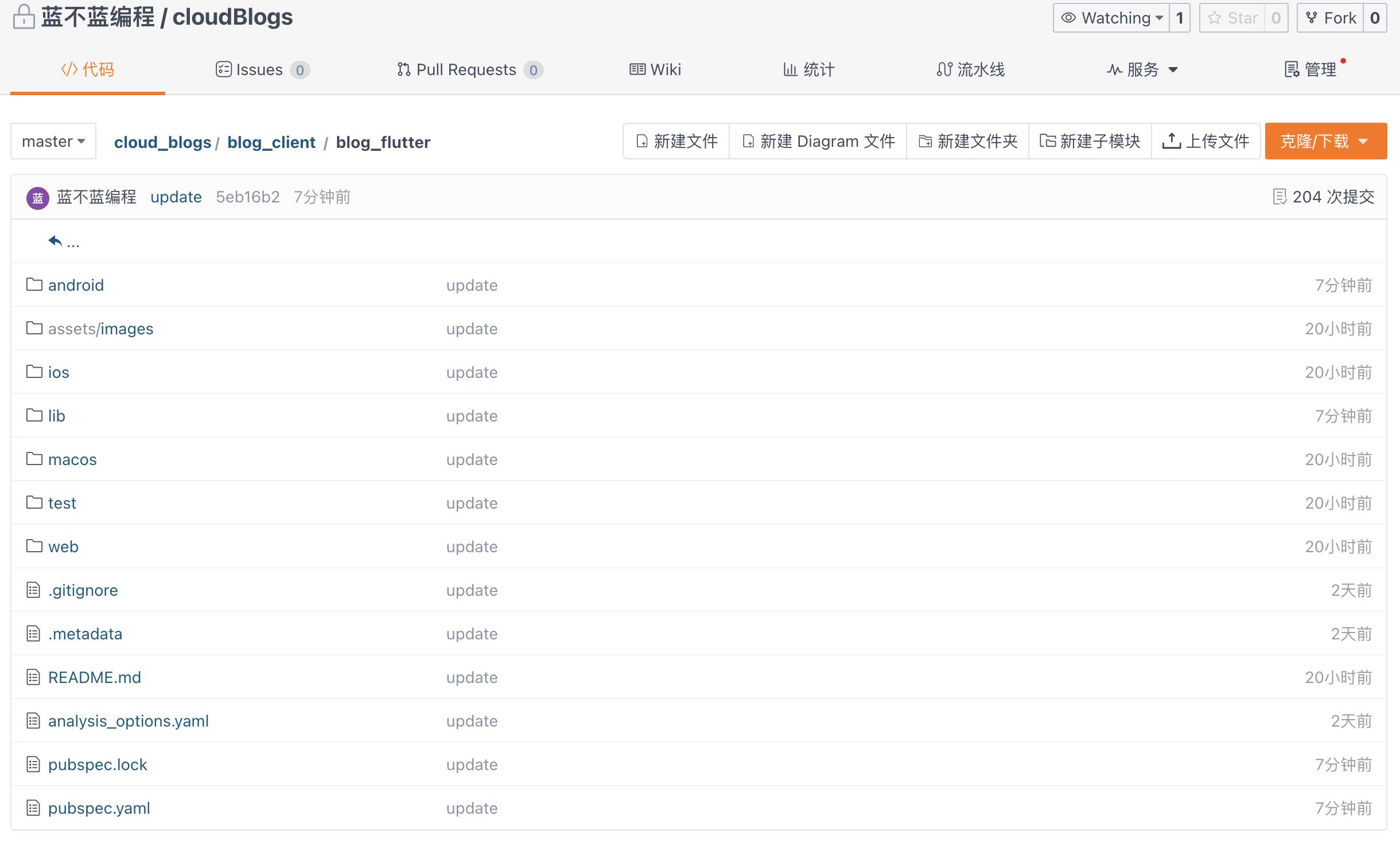Click the back arrow to parent directory
1400x851 pixels.
tap(56, 241)
